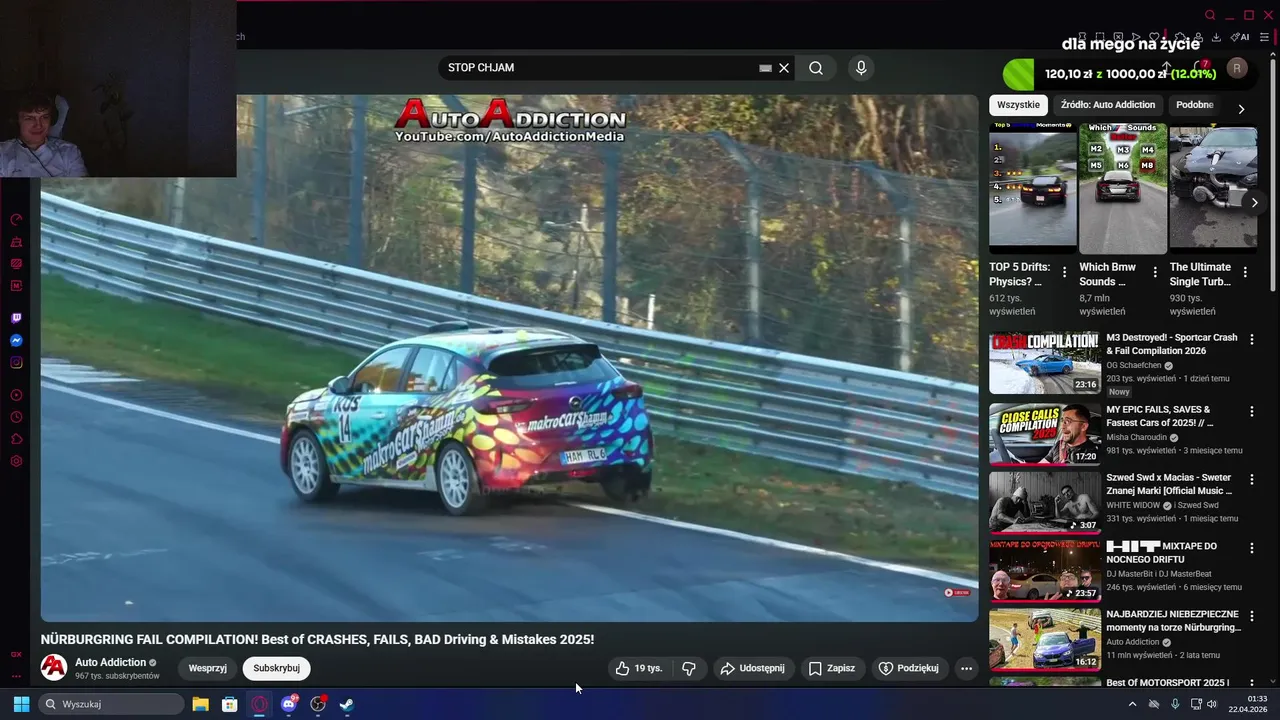This screenshot has height=720, width=1280.
Task: Start voice search with microphone icon
Action: pos(861,68)
